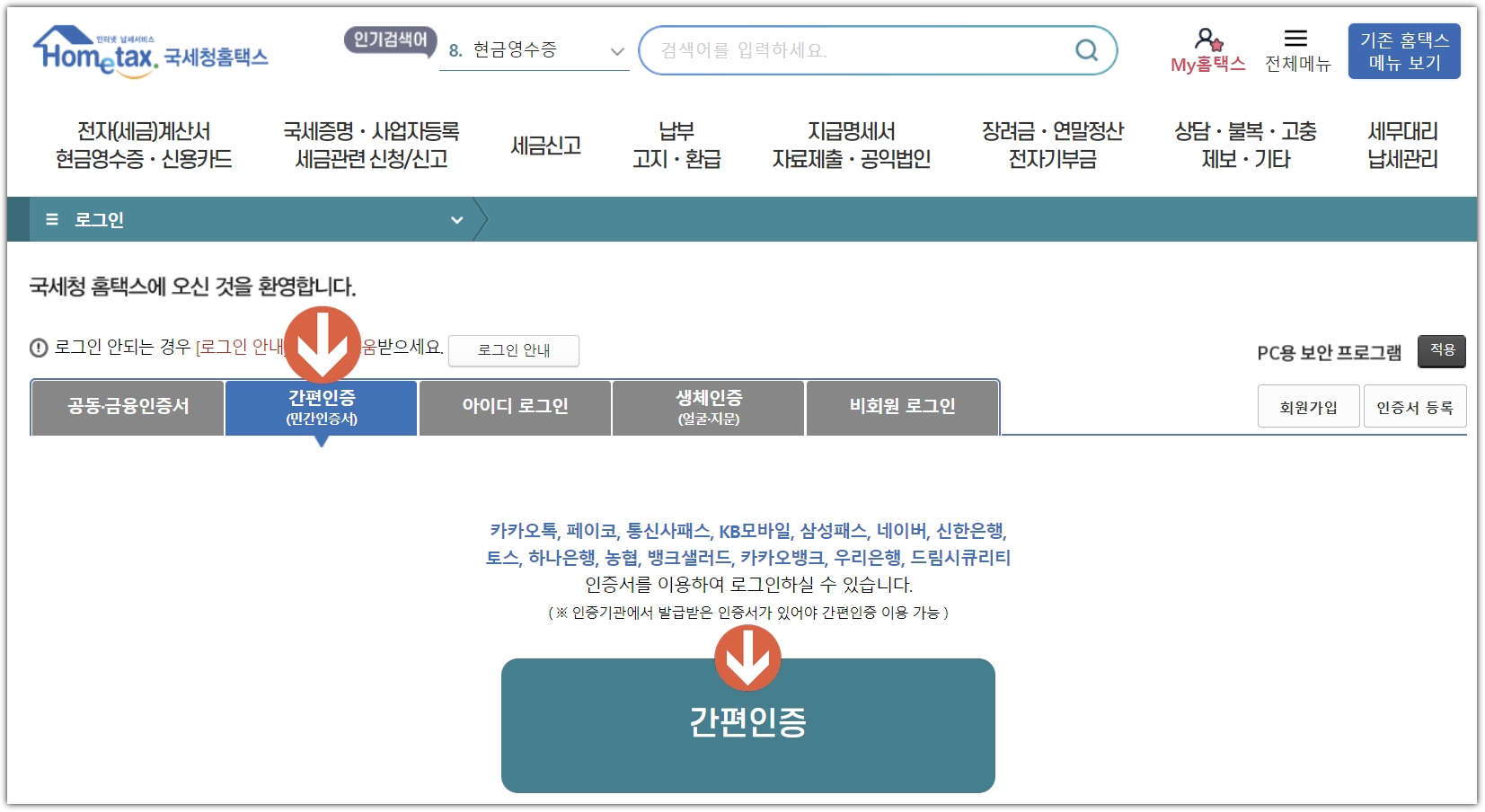Expand the 로그인 breadcrumb chevron
This screenshot has height=812, width=1485.
(x=456, y=220)
